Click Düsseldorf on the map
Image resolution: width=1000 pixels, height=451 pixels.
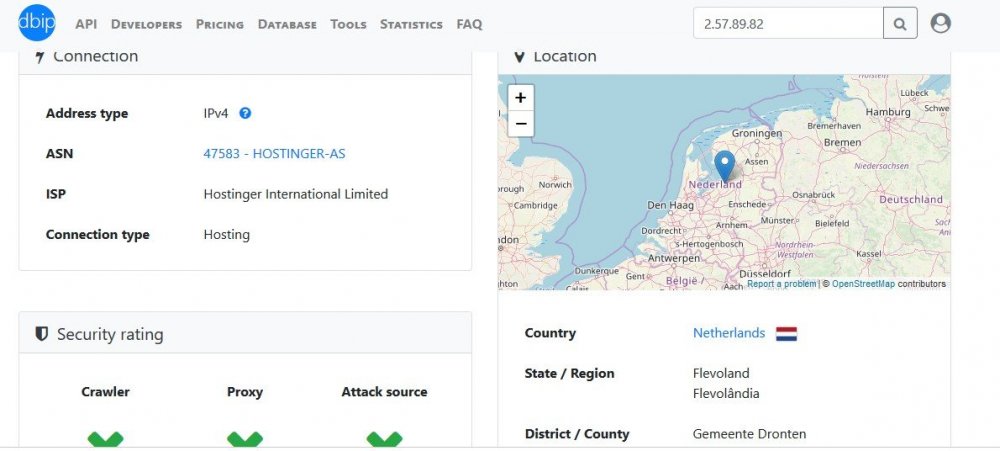click(x=765, y=274)
